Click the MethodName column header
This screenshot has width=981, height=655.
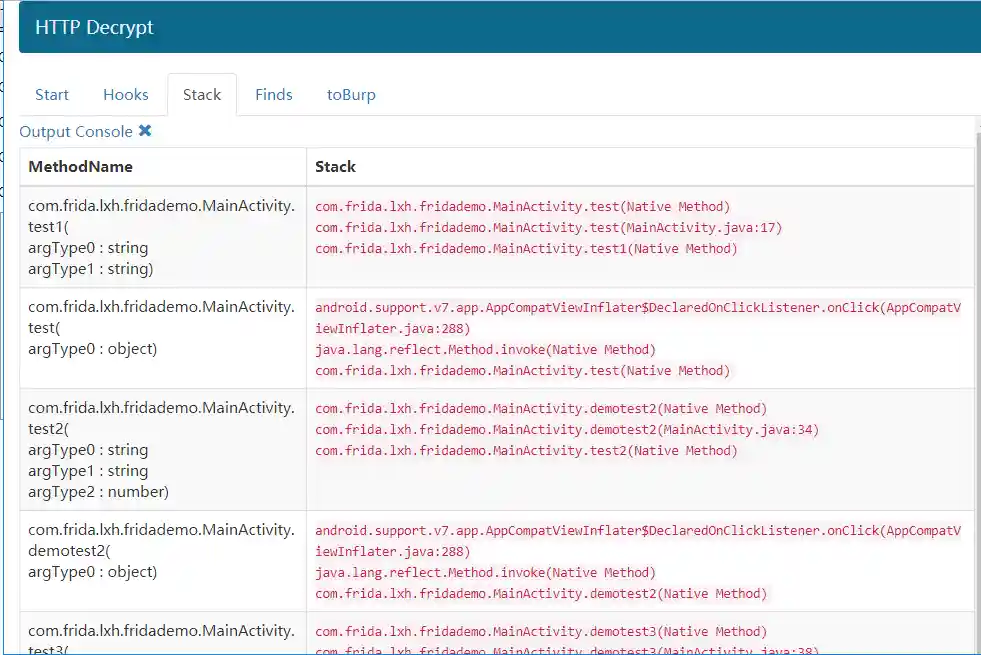81,167
